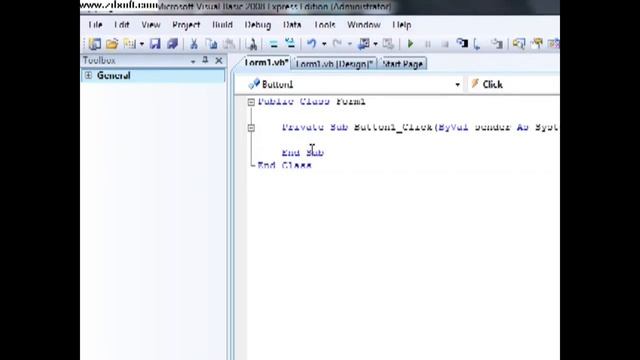Screen dimensions: 640x360
Task: Click the Button1_Click declaration line
Action: tap(420, 127)
